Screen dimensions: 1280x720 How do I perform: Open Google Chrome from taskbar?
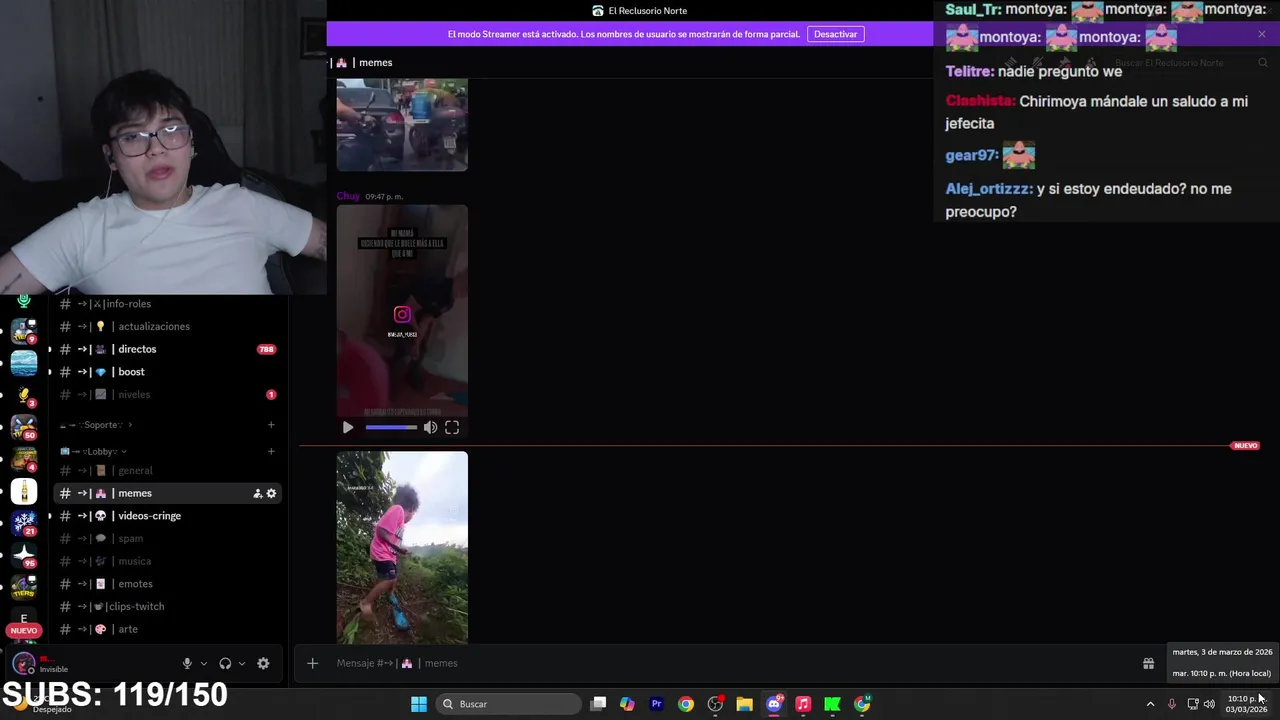pos(686,704)
